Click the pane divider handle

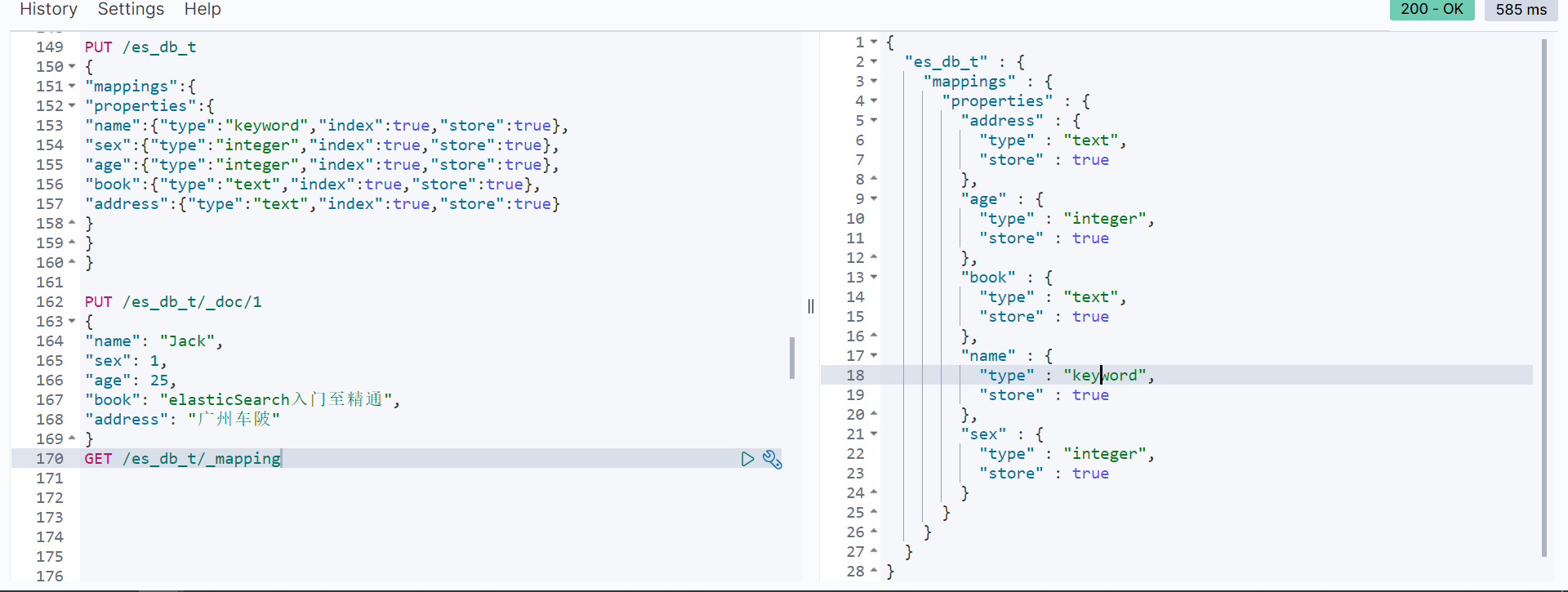coord(811,306)
